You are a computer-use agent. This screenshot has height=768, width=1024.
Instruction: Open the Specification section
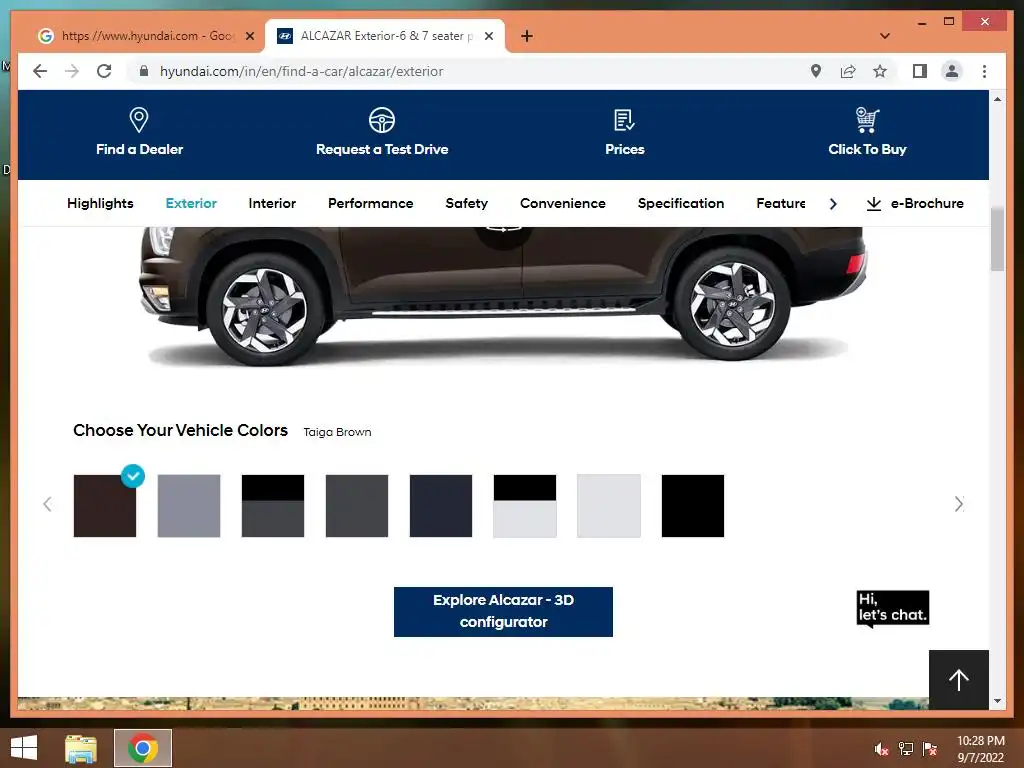click(680, 203)
